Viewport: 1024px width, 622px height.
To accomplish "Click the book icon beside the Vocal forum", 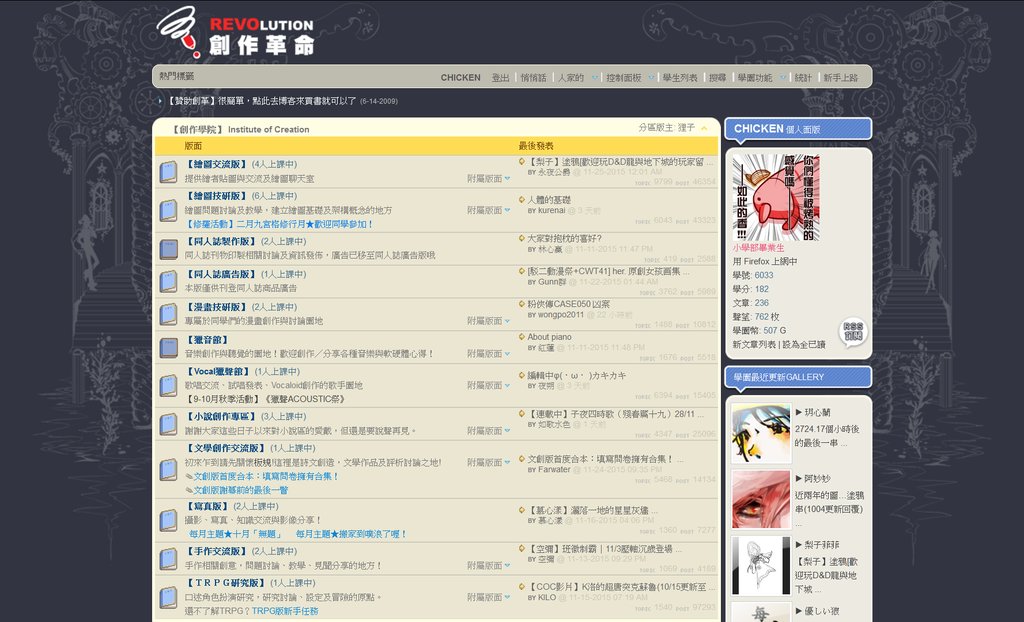I will (x=168, y=385).
